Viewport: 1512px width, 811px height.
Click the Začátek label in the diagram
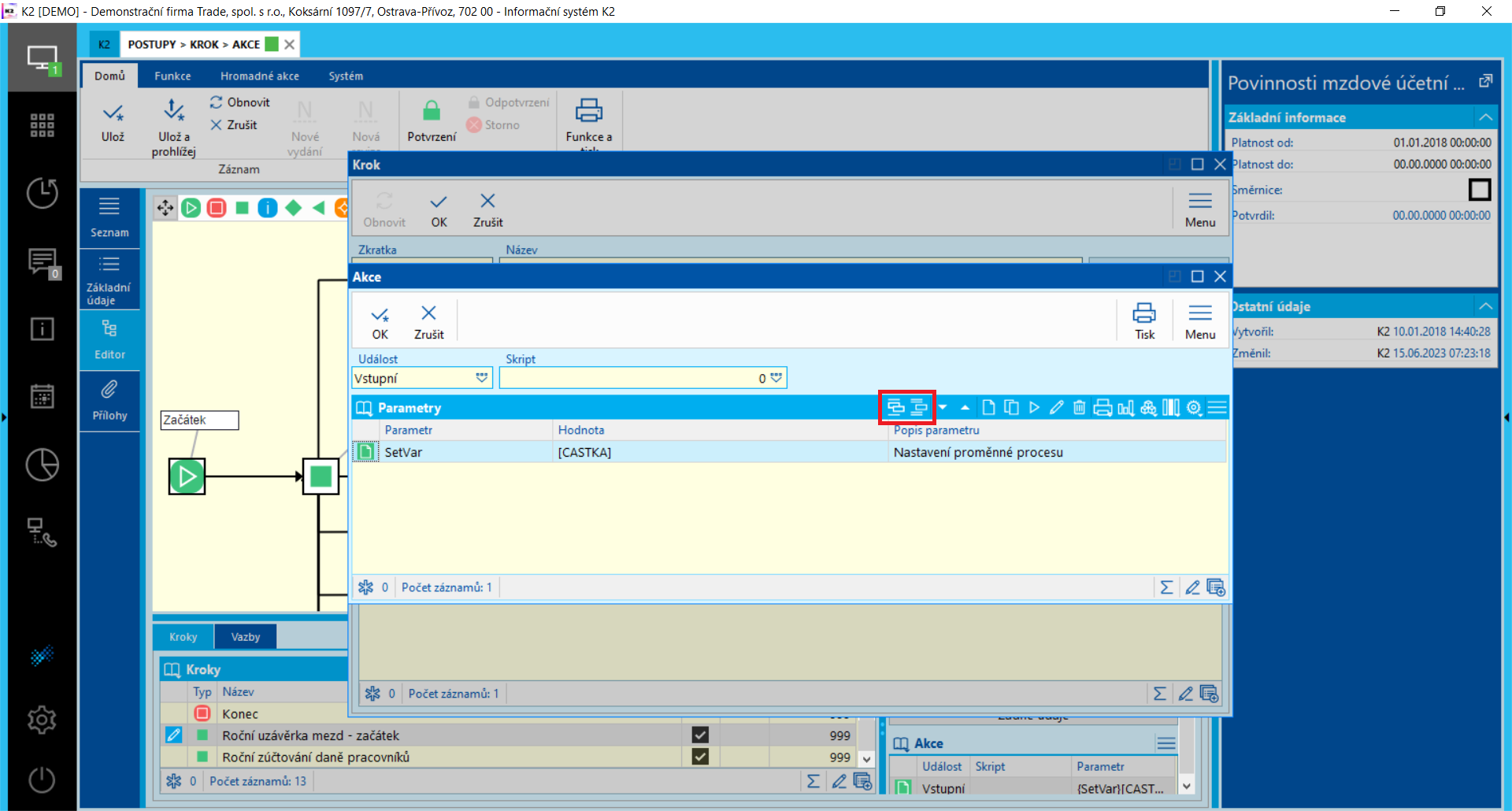(199, 420)
